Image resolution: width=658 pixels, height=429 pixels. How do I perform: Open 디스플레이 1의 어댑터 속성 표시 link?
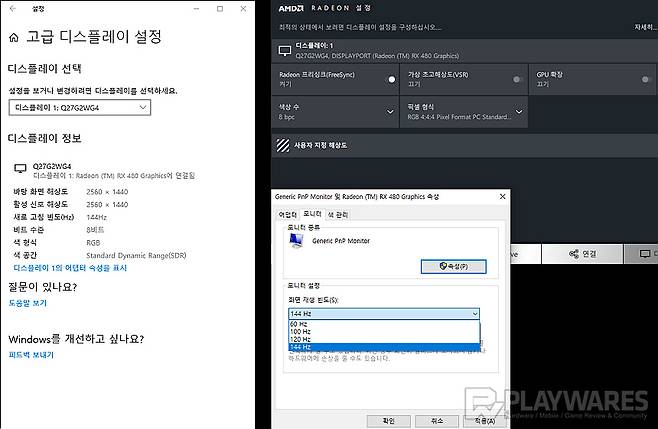(69, 268)
